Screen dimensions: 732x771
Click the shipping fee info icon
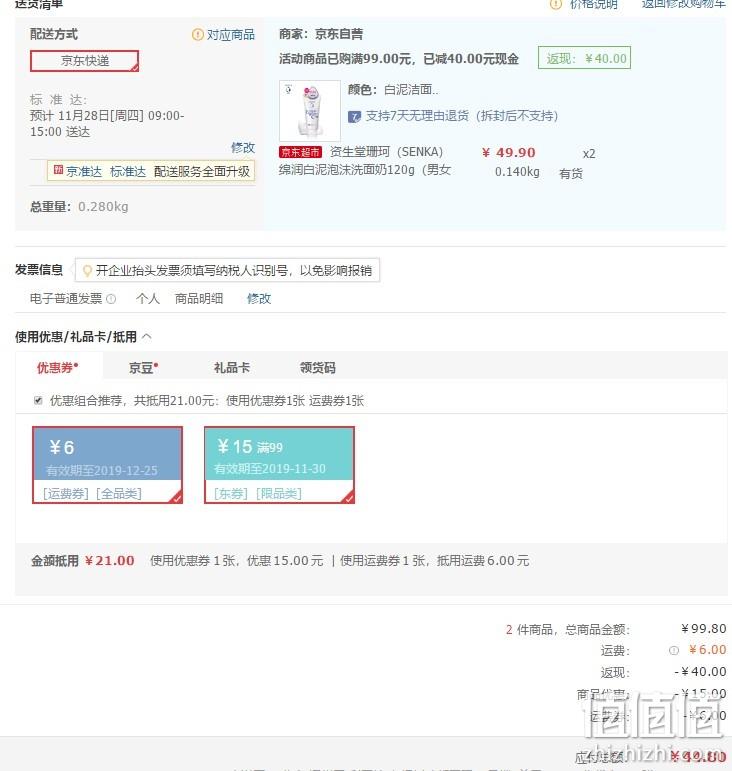(673, 650)
